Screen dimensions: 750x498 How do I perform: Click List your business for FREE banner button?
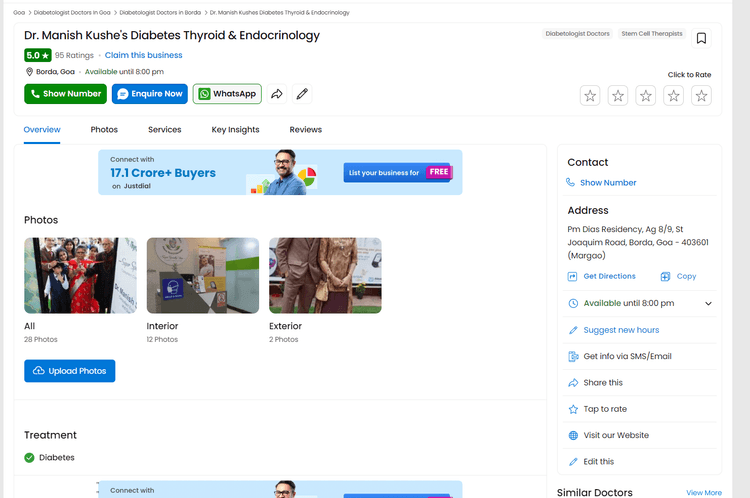coord(398,172)
